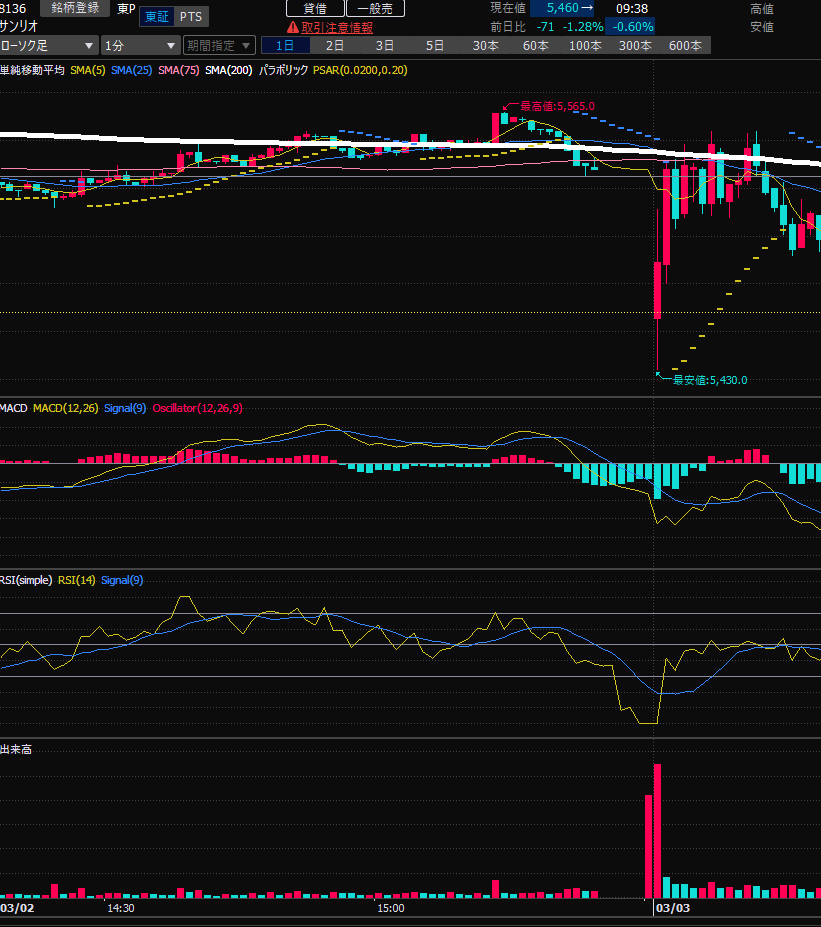The width and height of the screenshot is (821, 927).
Task: Click the 貸借 button
Action: pos(314,8)
